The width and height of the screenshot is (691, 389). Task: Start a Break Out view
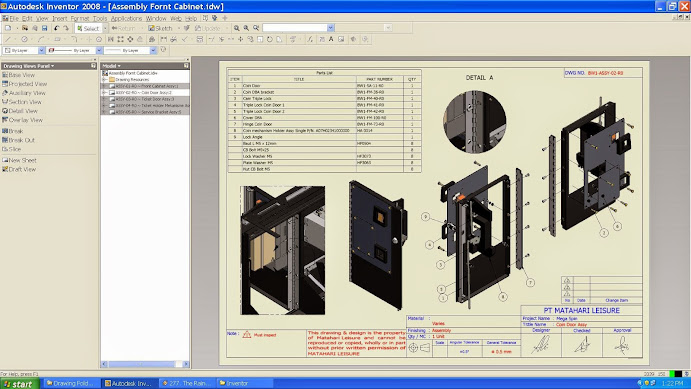18,140
